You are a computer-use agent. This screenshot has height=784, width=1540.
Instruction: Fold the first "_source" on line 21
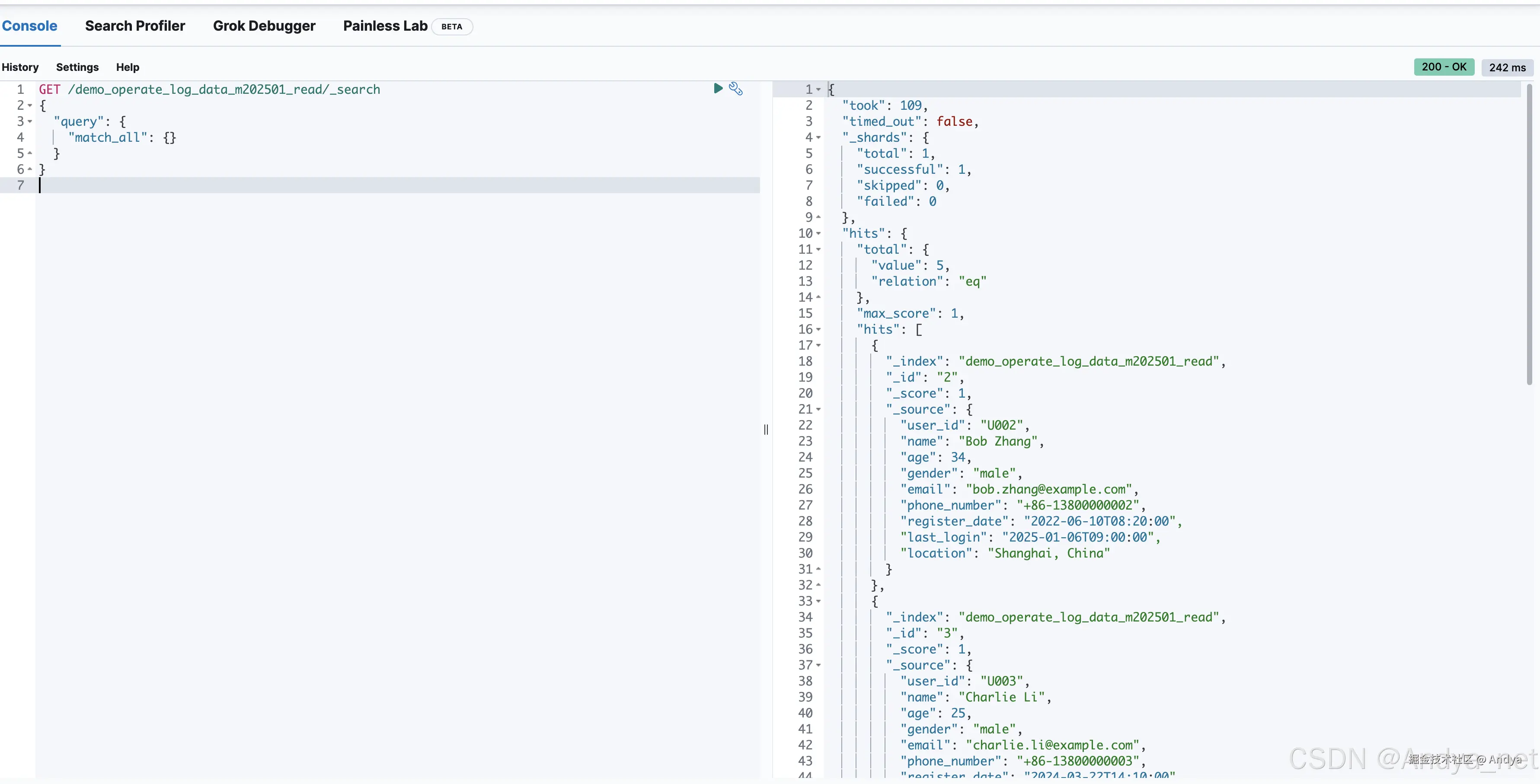tap(818, 410)
